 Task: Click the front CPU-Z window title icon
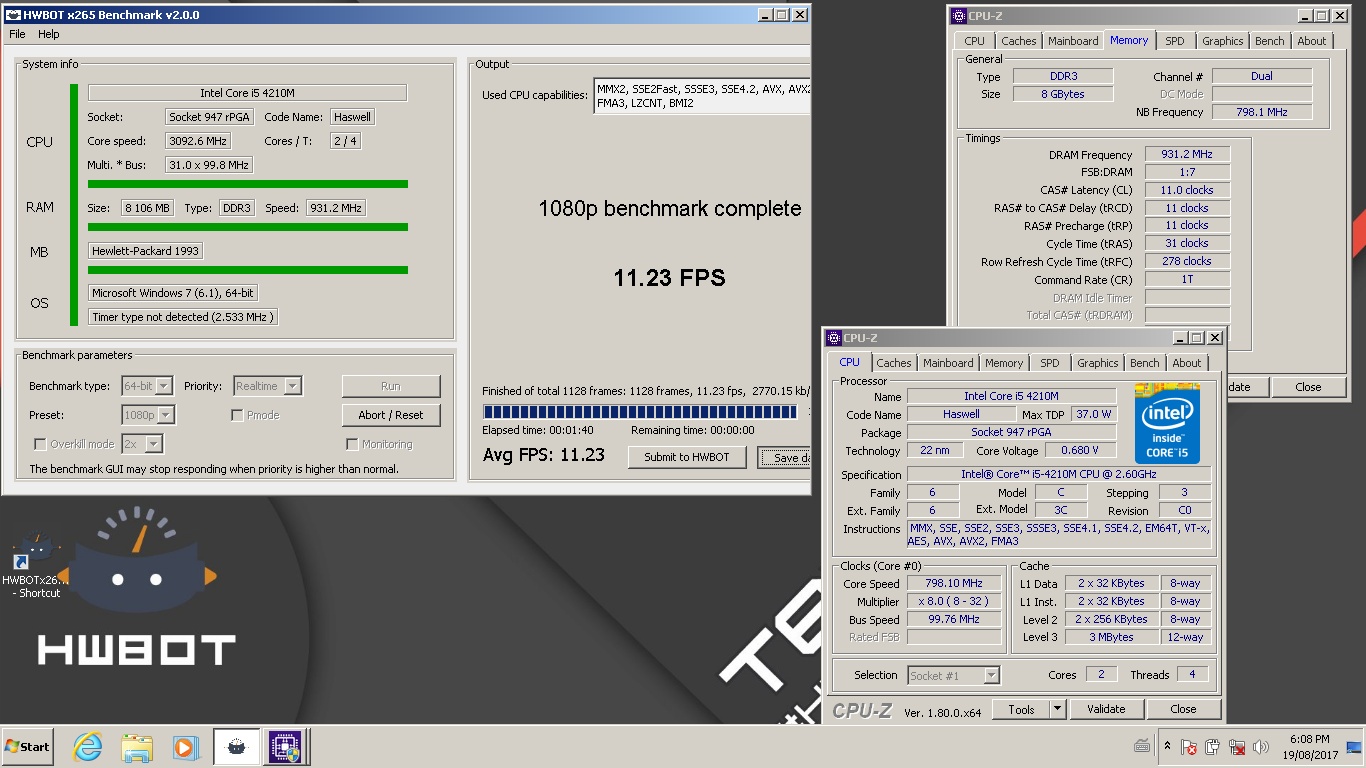(x=834, y=338)
